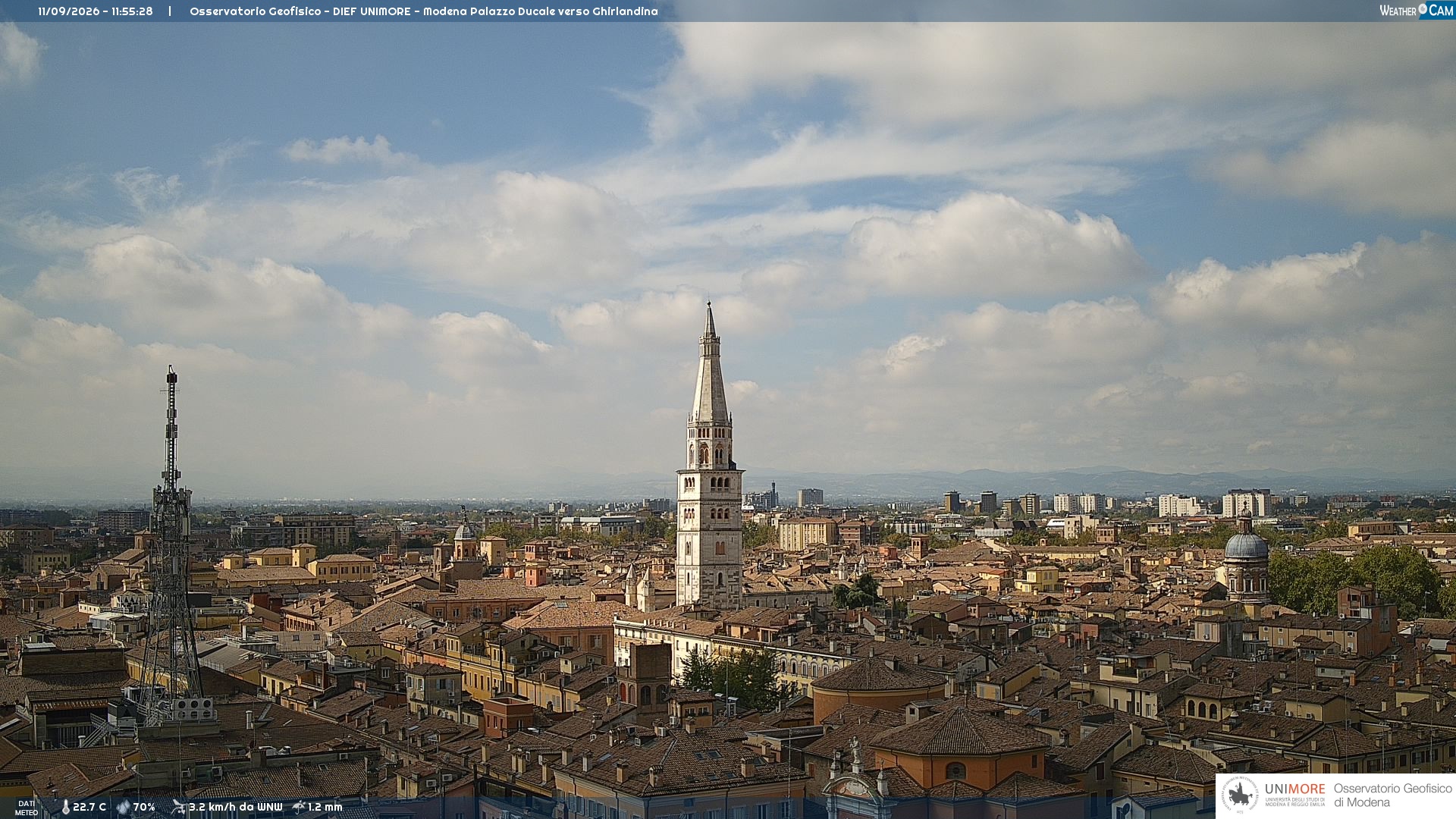The width and height of the screenshot is (1456, 819).
Task: Click the Università degli Studi subtitle text
Action: tap(1294, 802)
